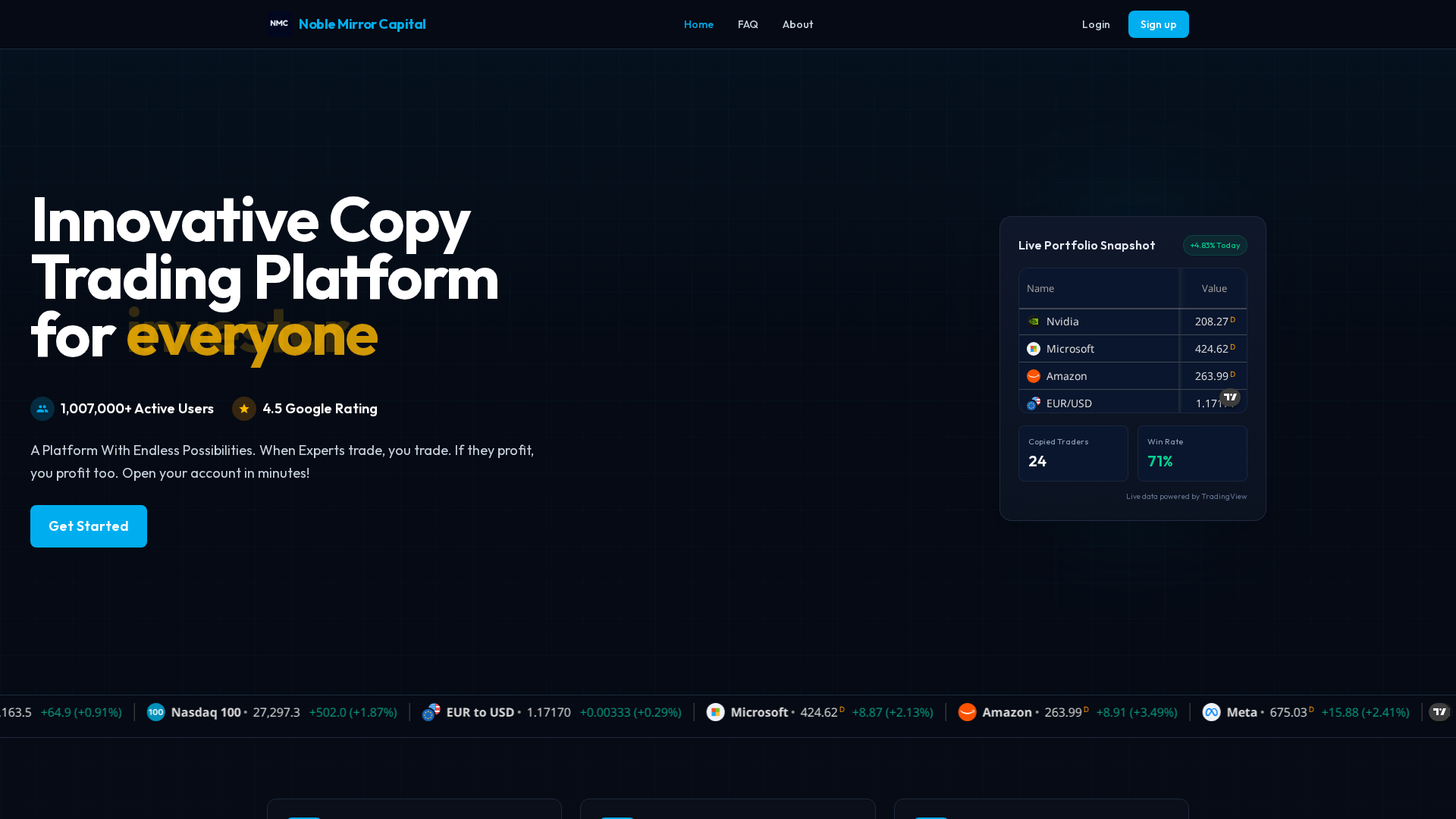Open the Noble Mirror Capital brand link

[362, 24]
